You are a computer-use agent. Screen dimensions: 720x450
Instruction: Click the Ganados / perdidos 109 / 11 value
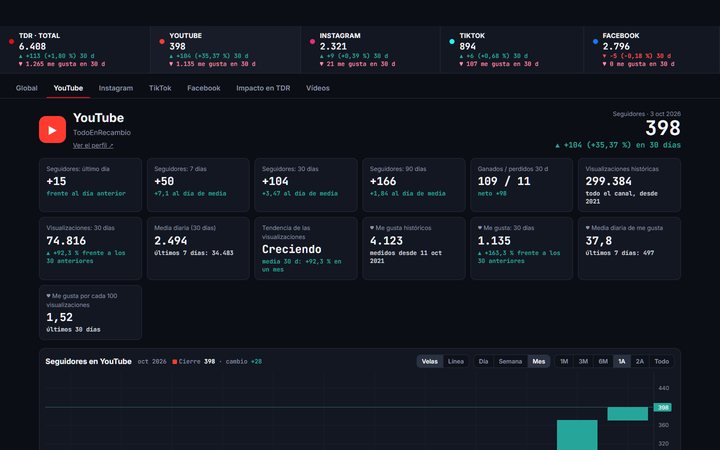[x=504, y=181]
